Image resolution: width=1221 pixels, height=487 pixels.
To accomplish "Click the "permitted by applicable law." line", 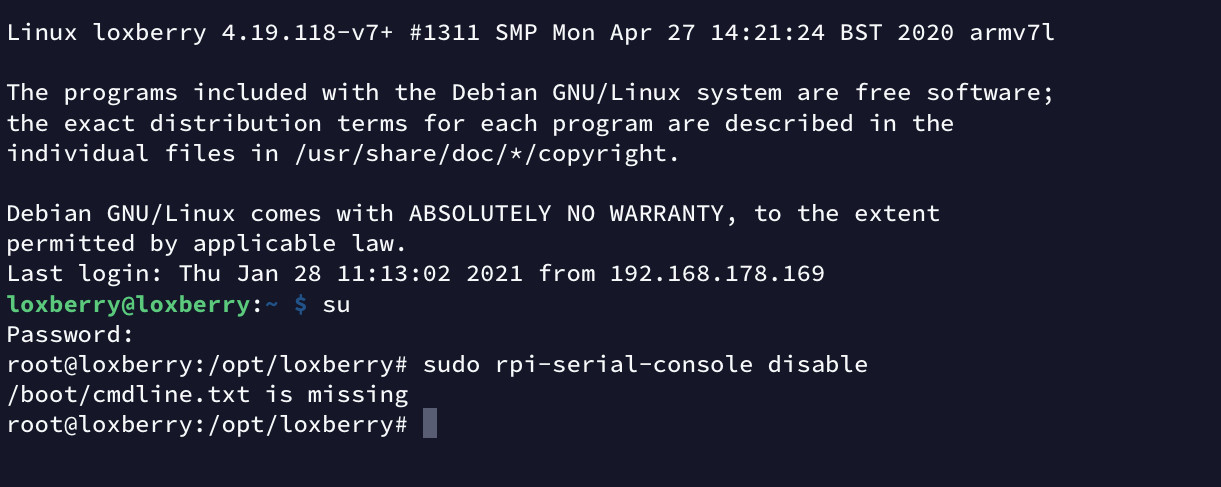I will [206, 243].
